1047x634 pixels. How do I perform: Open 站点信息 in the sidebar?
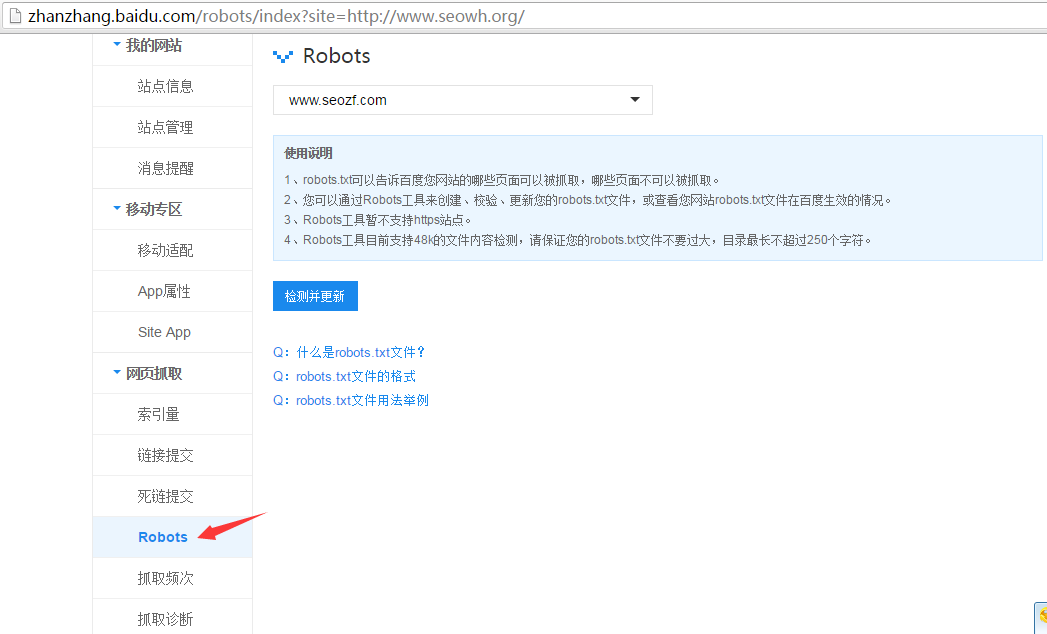click(165, 86)
